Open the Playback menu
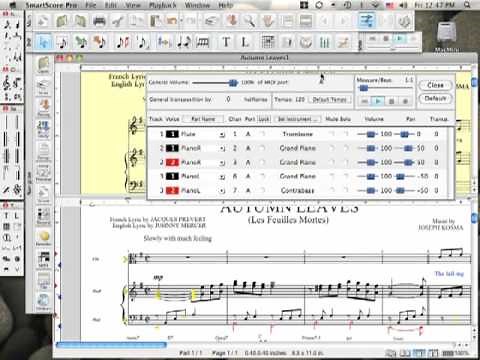The width and height of the screenshot is (480, 360). point(162,5)
